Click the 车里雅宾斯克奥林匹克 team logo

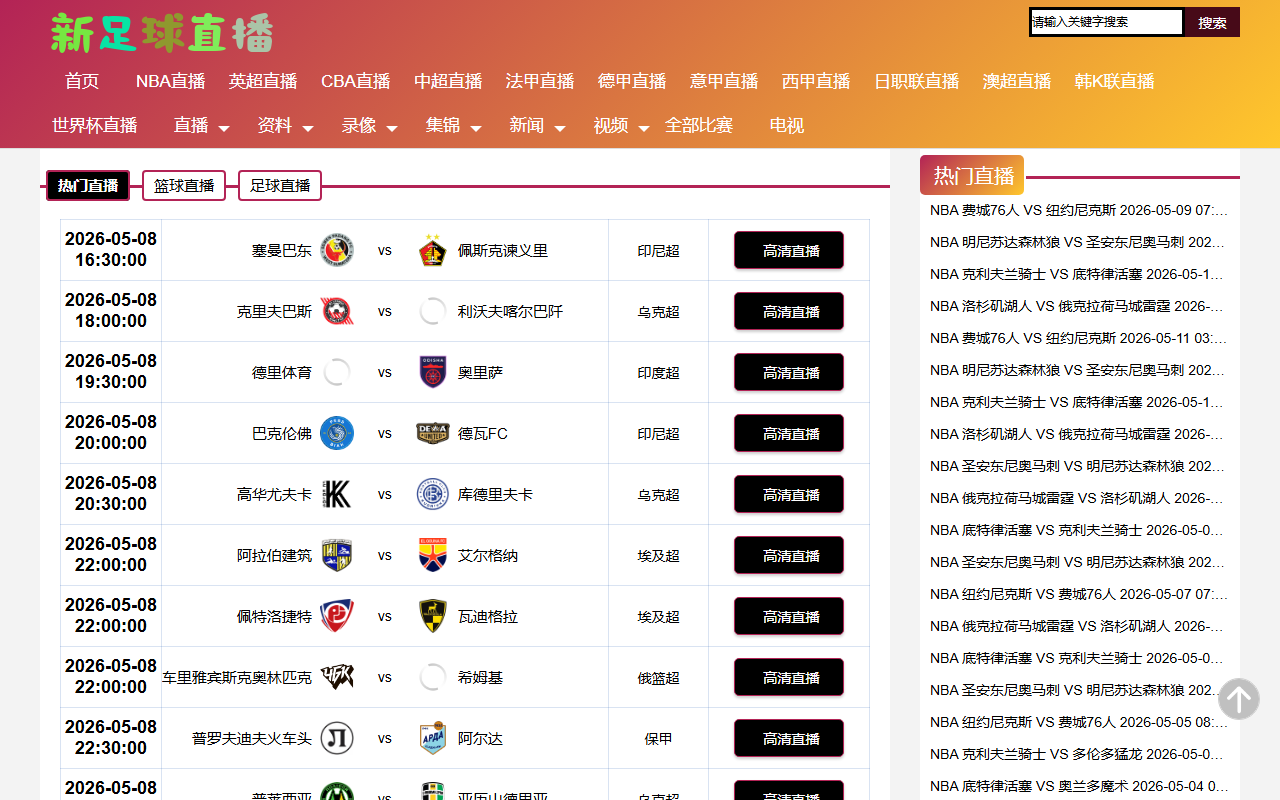click(x=337, y=677)
